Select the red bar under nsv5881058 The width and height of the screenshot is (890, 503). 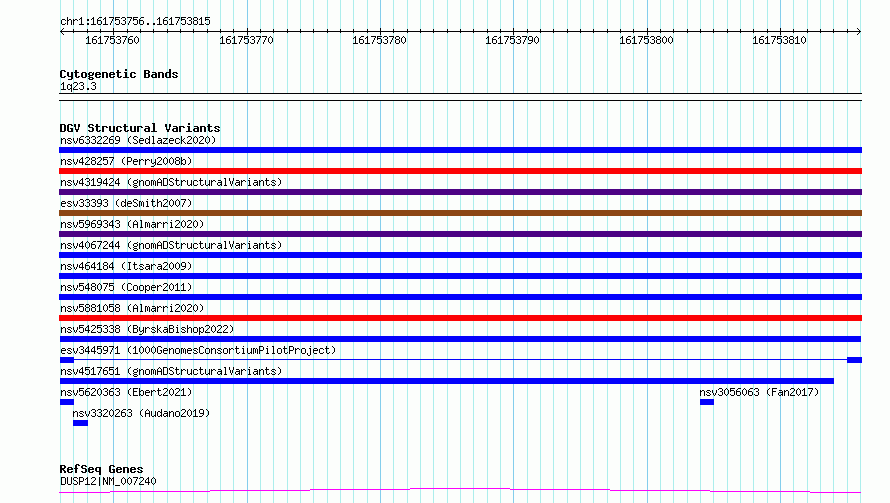coord(460,318)
